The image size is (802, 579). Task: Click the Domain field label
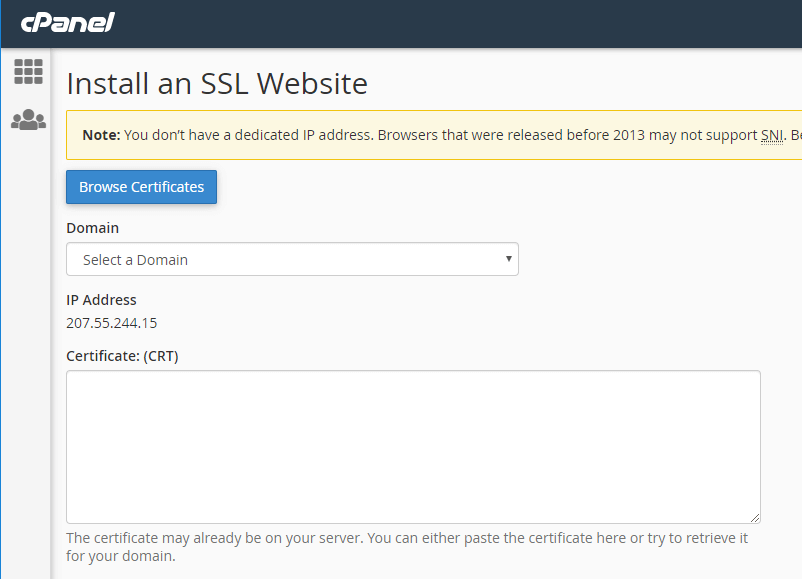[x=92, y=228]
